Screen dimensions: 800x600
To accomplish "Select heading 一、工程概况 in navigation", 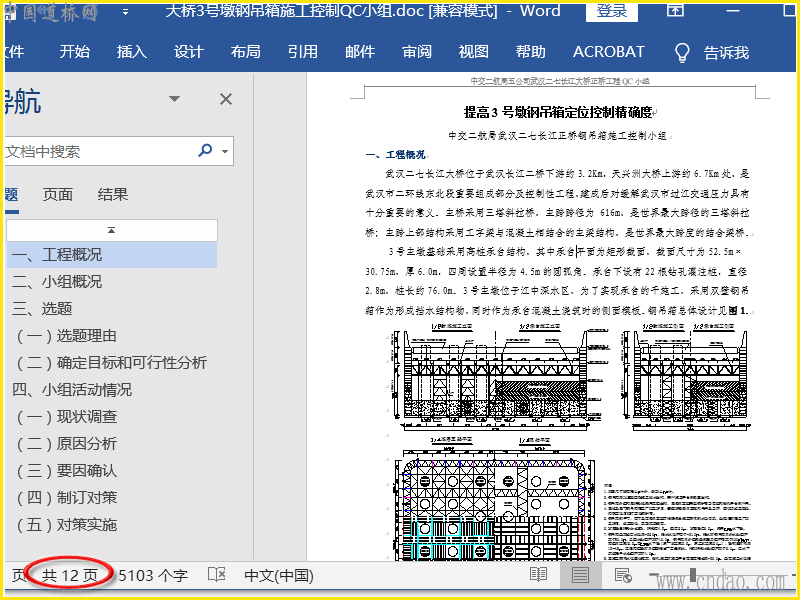I will click(x=112, y=255).
